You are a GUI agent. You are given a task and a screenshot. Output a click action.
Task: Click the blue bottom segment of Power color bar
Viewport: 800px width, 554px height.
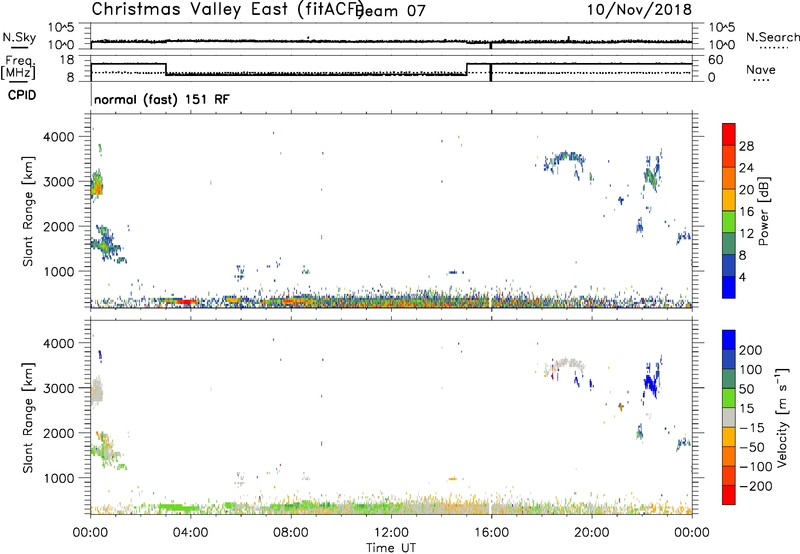click(x=729, y=287)
